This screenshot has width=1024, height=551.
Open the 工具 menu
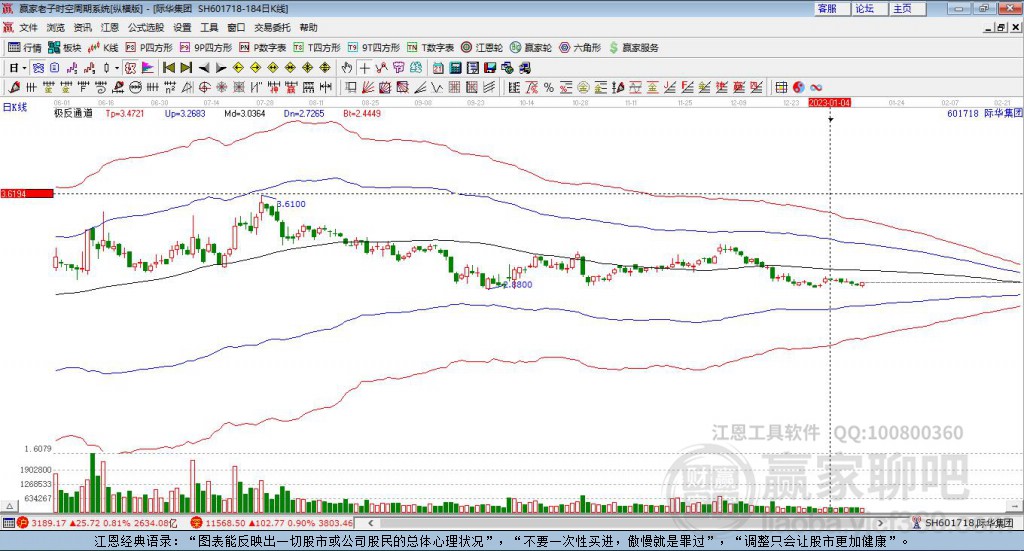[209, 27]
